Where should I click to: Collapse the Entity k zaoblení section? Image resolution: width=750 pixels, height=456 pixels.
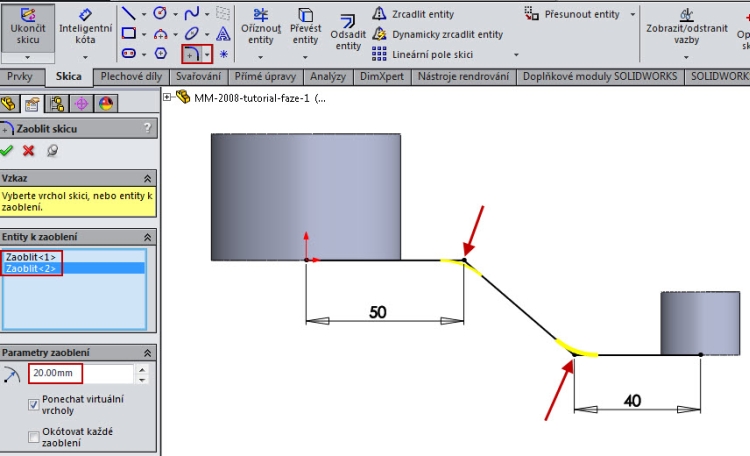(147, 237)
